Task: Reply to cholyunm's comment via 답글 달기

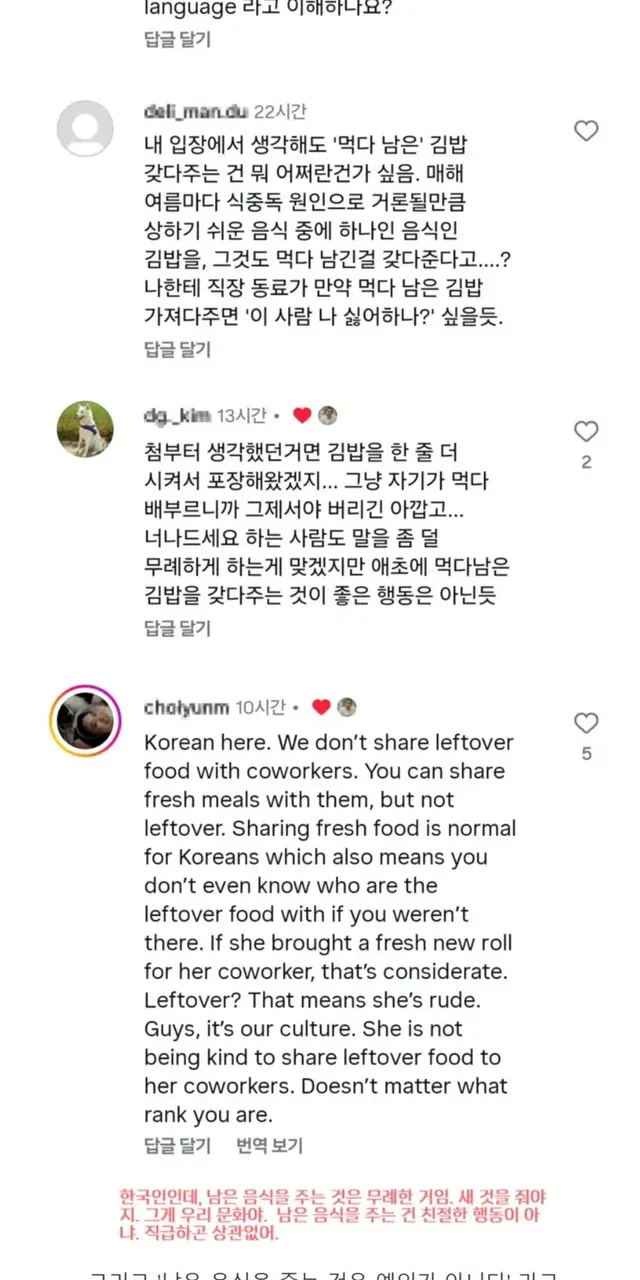Action: tap(178, 1145)
